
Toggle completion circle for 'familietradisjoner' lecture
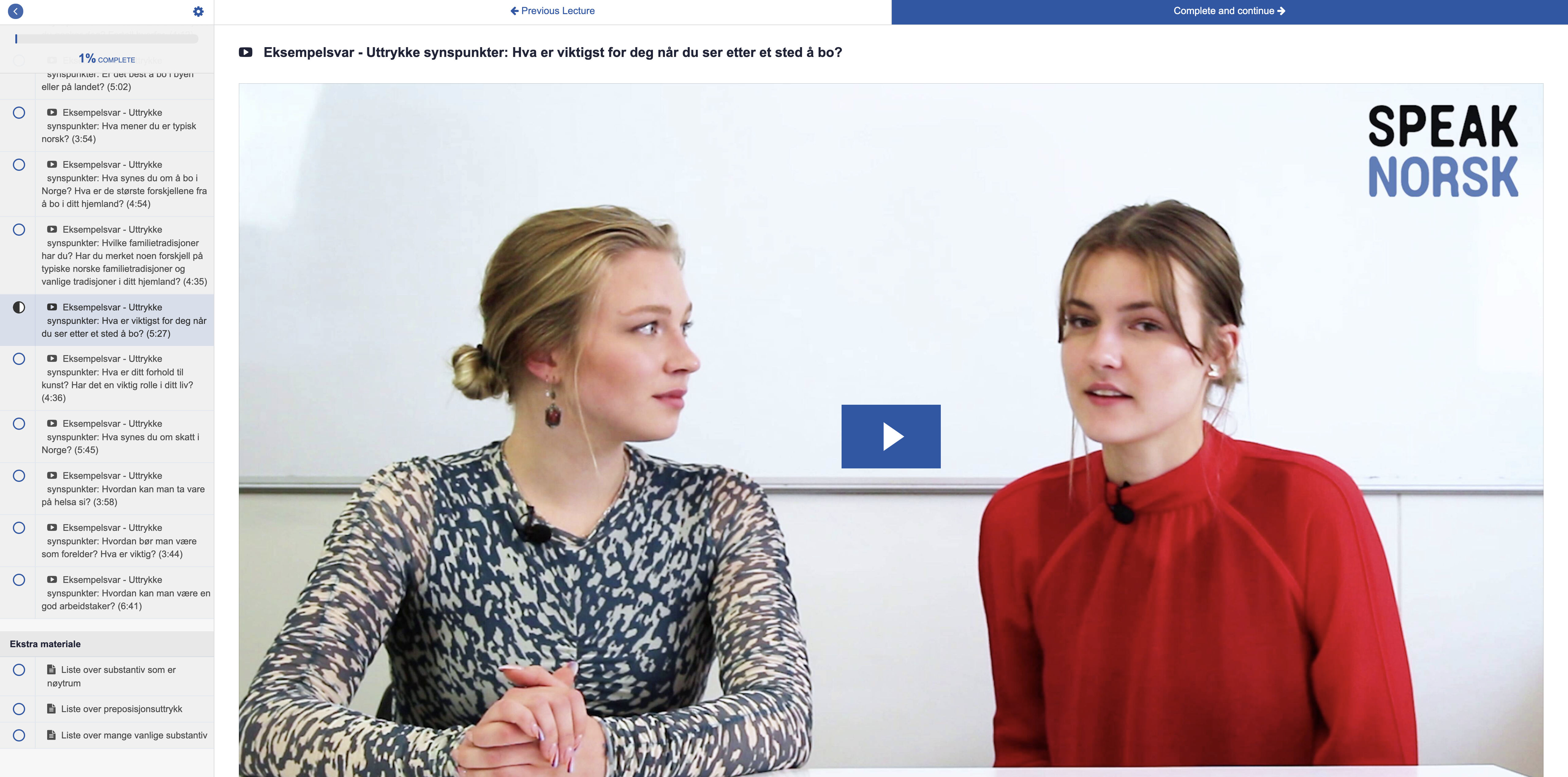click(19, 229)
